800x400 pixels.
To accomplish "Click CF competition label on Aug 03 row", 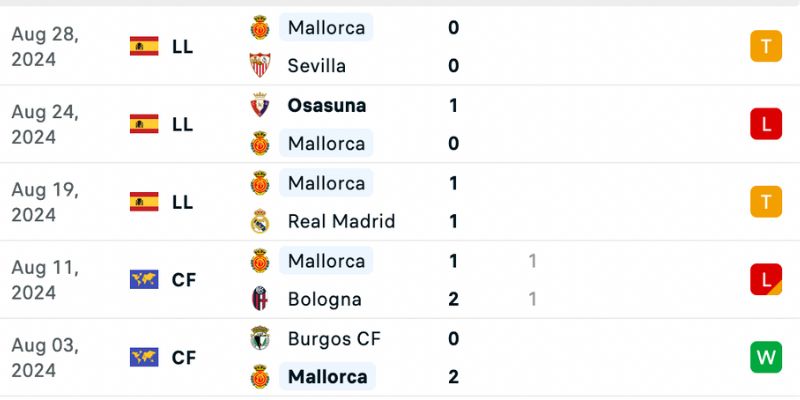I will 184,358.
